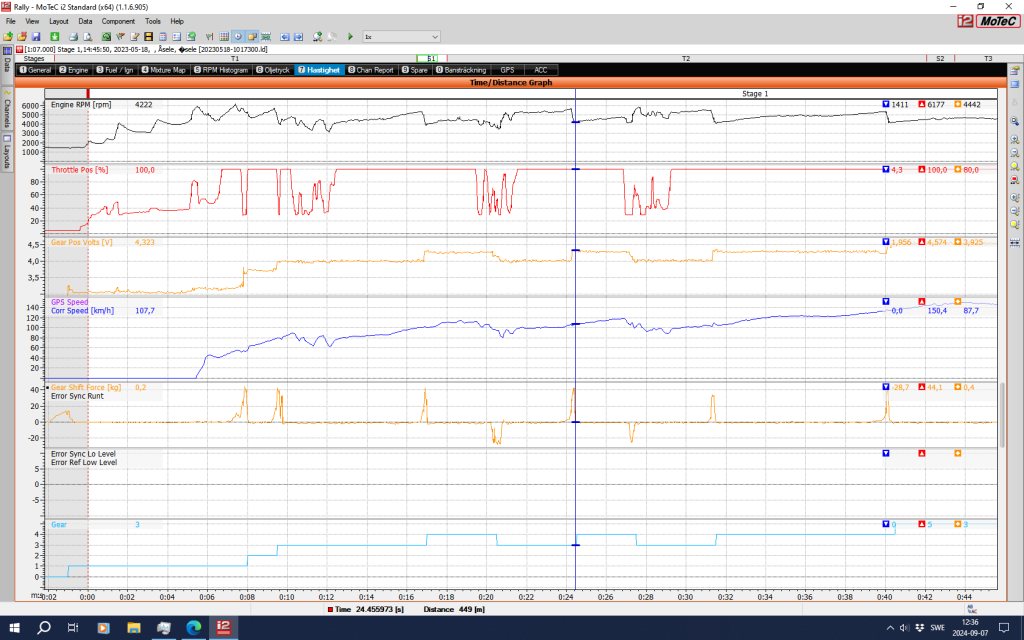Open the Tools menu
The width and height of the screenshot is (1024, 640).
(153, 21)
